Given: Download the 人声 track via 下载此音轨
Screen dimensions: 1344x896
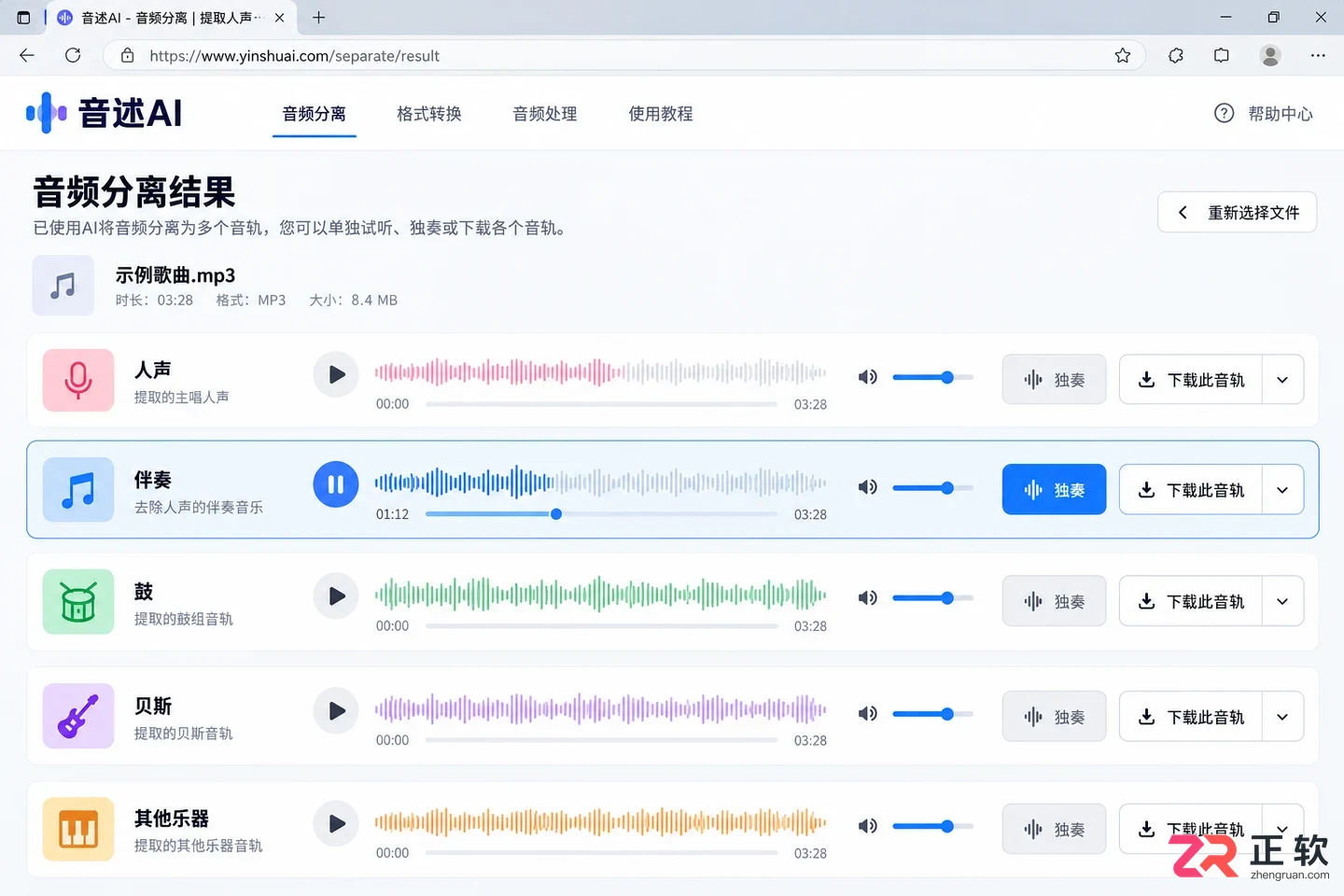Looking at the screenshot, I should point(1191,380).
